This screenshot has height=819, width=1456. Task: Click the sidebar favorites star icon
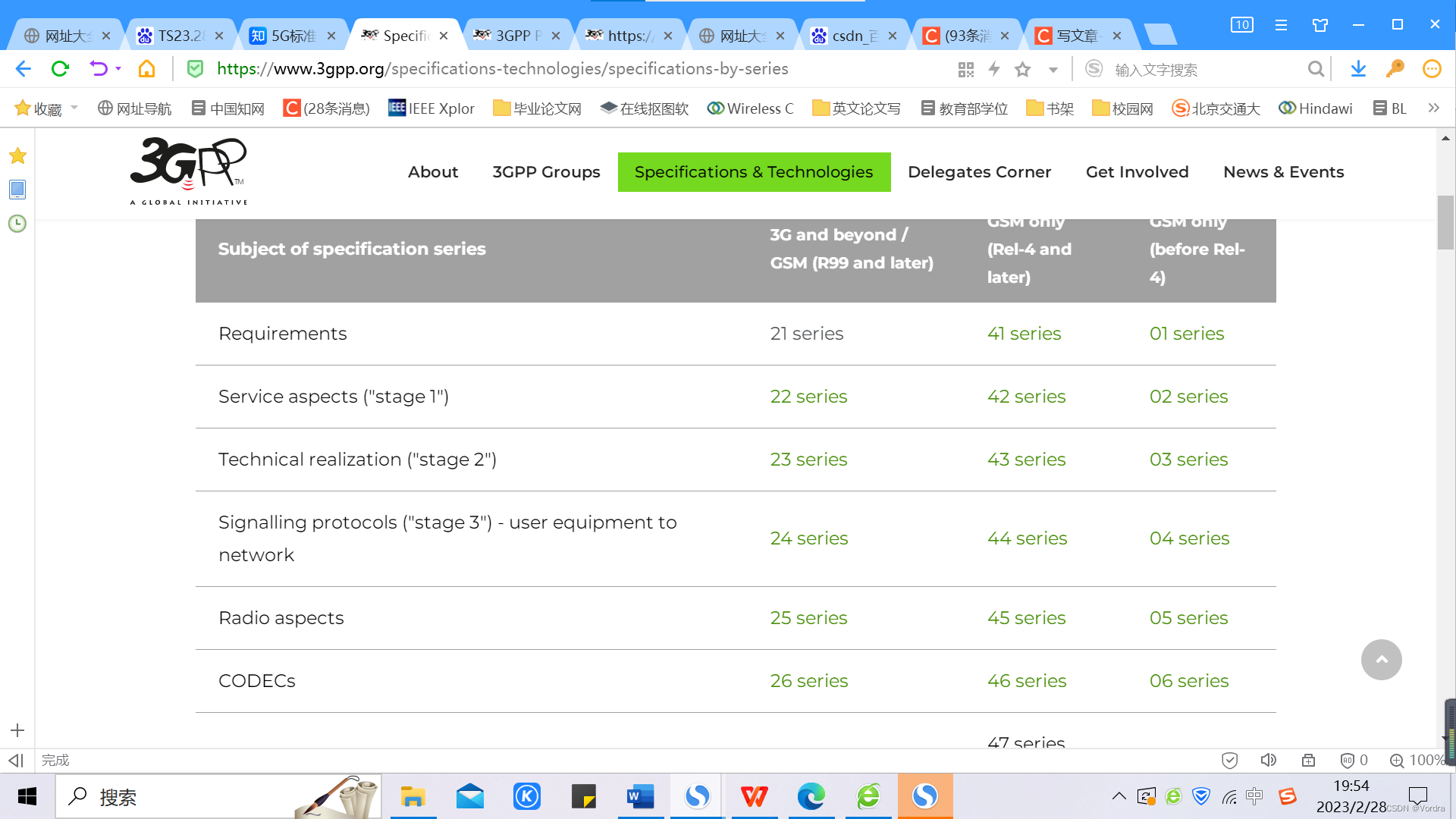pos(17,156)
